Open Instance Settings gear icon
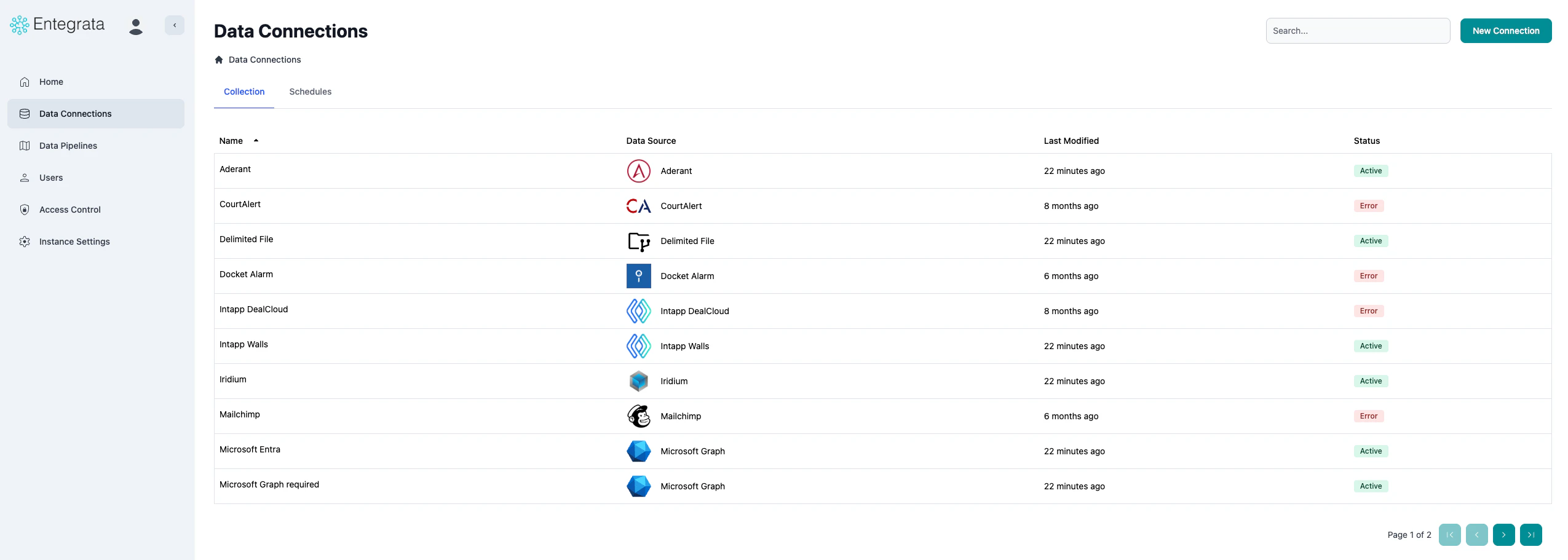1568x560 pixels. pyautogui.click(x=25, y=242)
